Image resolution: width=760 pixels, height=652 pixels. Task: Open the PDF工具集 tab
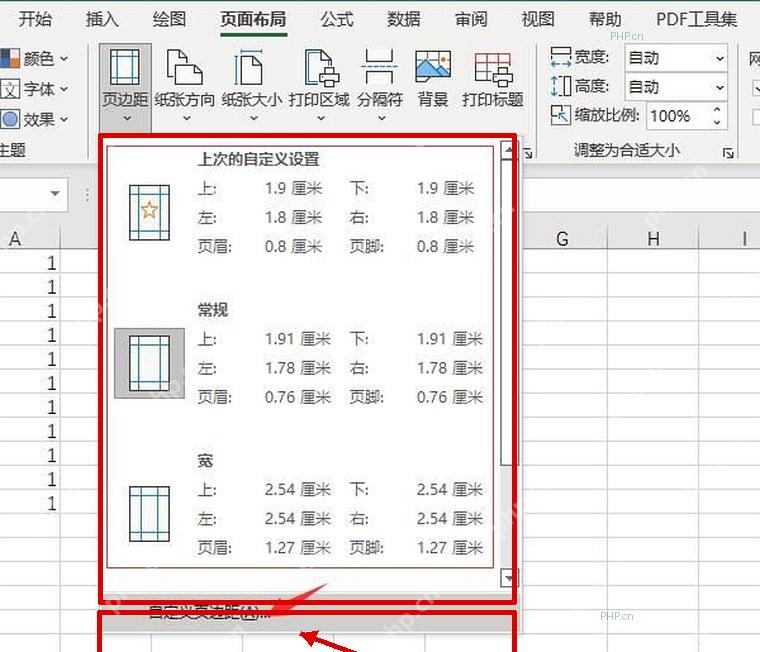point(696,19)
